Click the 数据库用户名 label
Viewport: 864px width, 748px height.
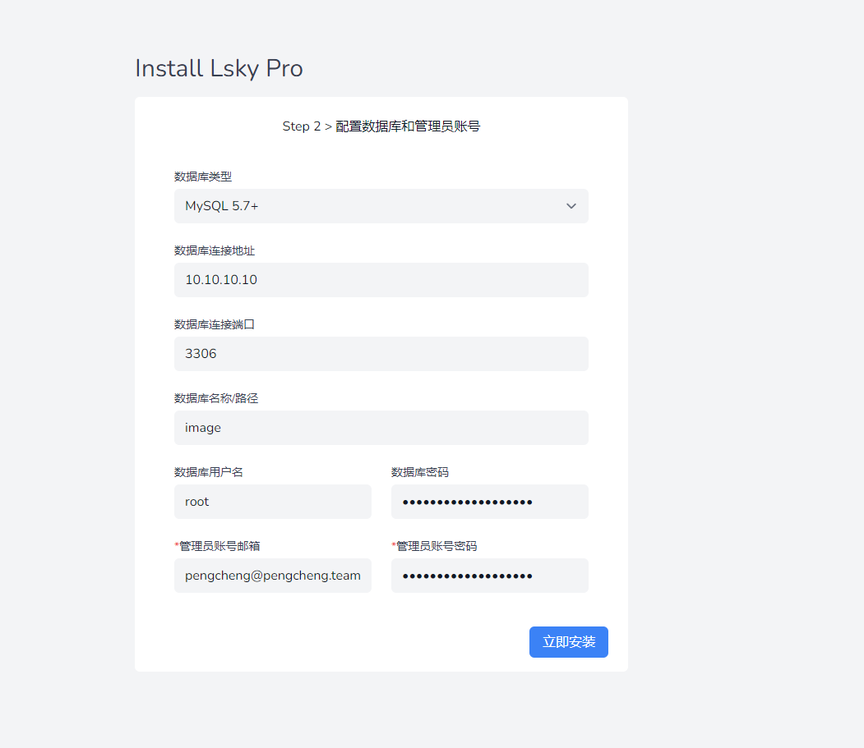pyautogui.click(x=208, y=472)
